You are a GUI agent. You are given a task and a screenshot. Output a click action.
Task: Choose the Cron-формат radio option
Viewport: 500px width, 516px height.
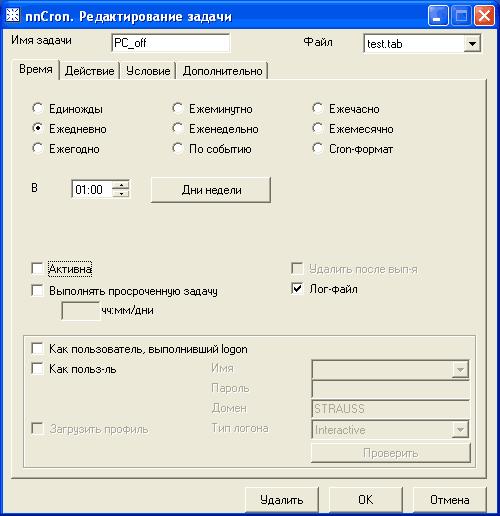318,148
